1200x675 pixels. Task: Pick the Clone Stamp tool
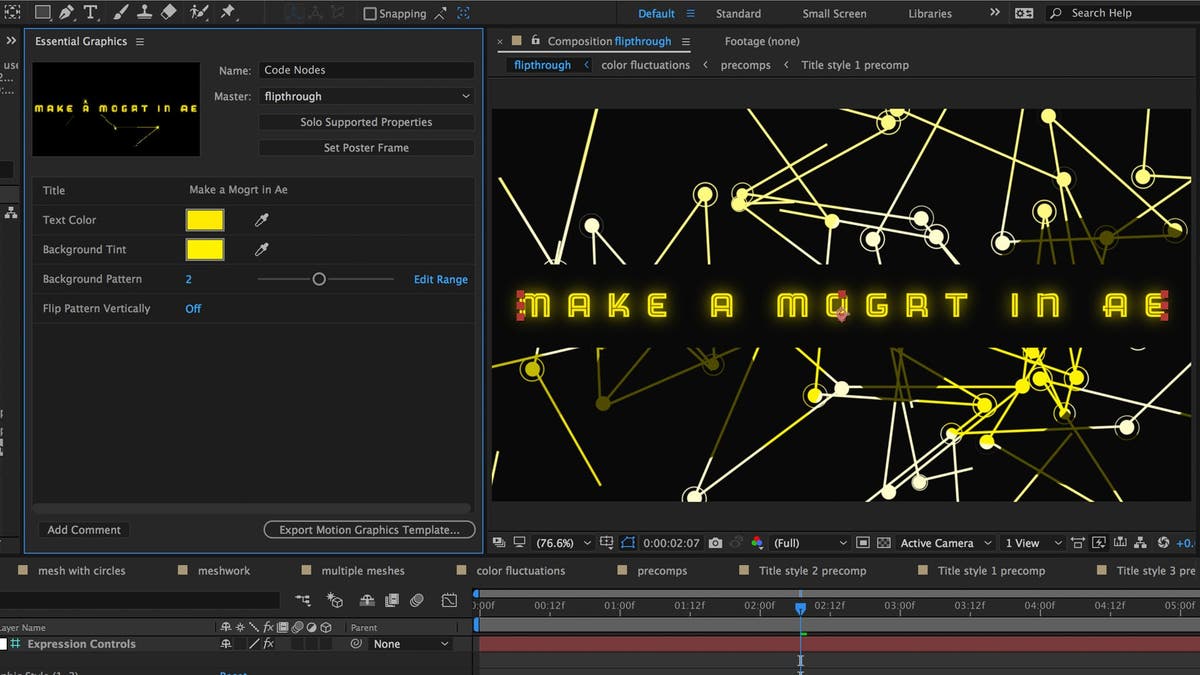(x=143, y=13)
